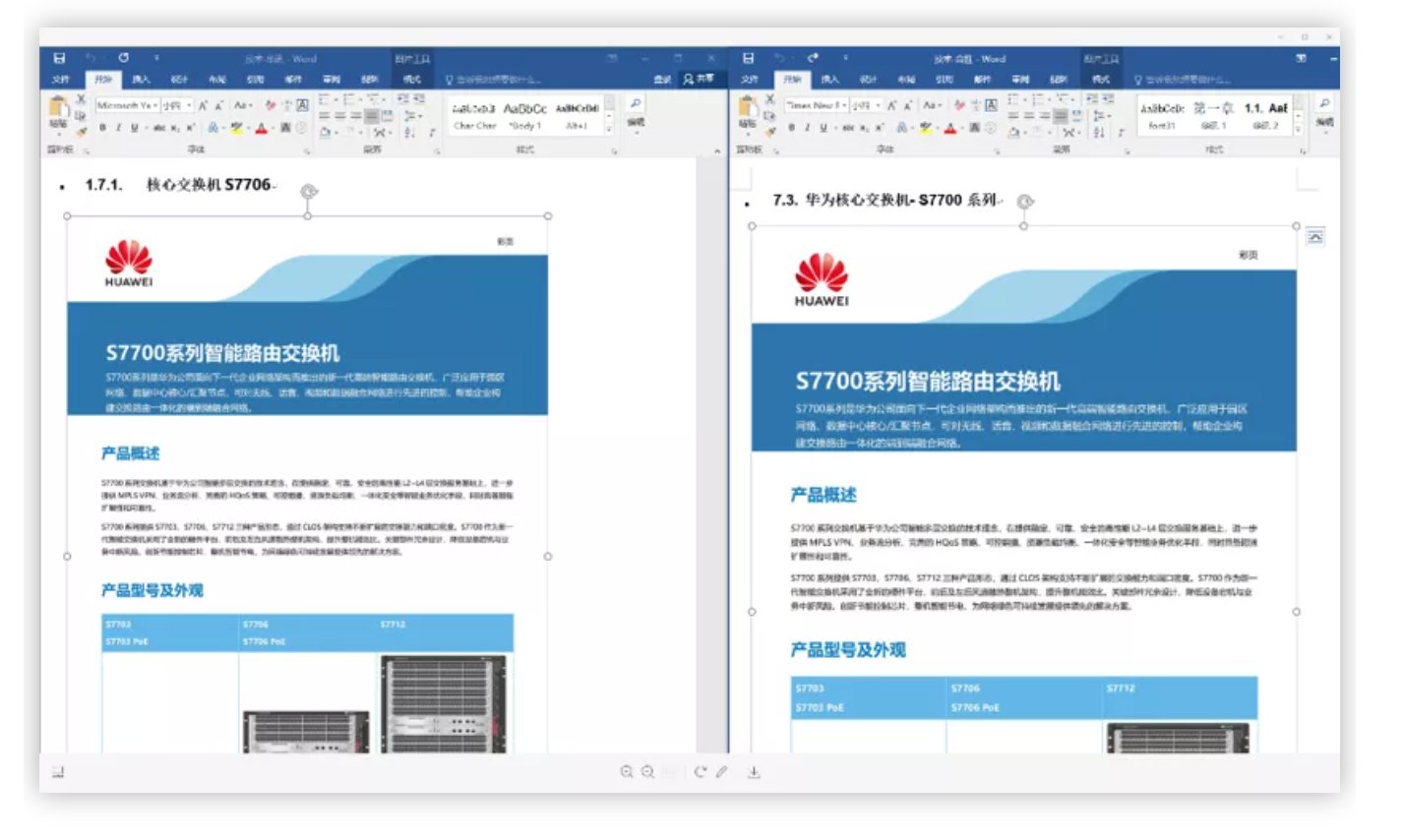Save the document in right Word window

coord(749,58)
